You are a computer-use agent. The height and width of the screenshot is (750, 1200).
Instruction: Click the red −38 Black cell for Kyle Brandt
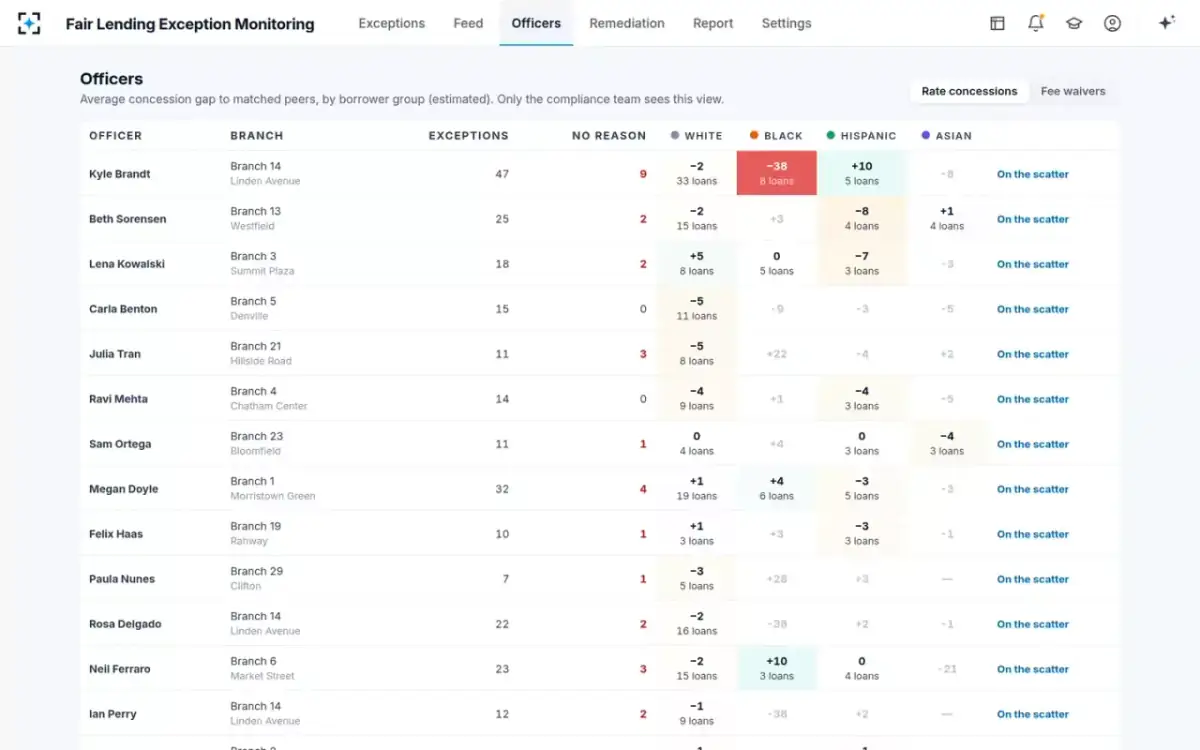point(777,173)
